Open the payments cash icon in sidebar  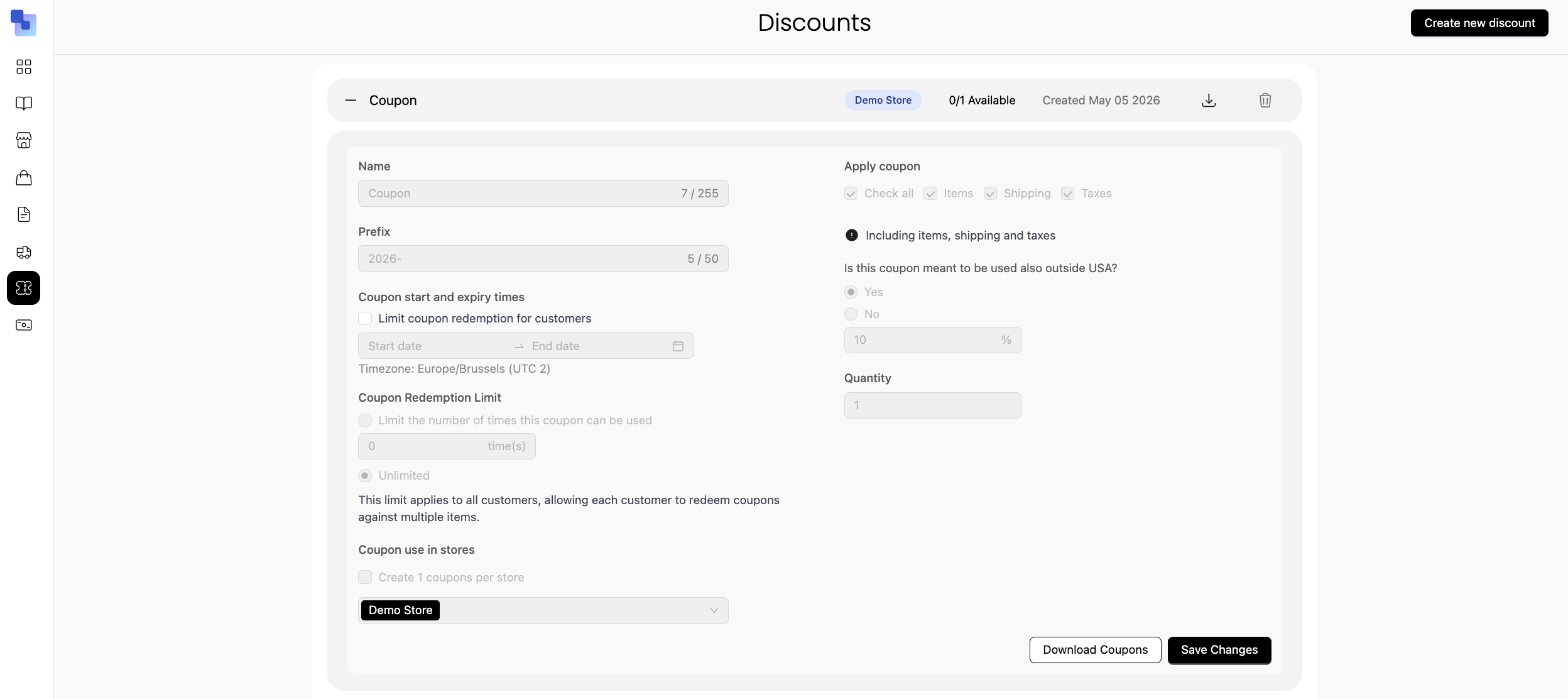click(x=24, y=325)
